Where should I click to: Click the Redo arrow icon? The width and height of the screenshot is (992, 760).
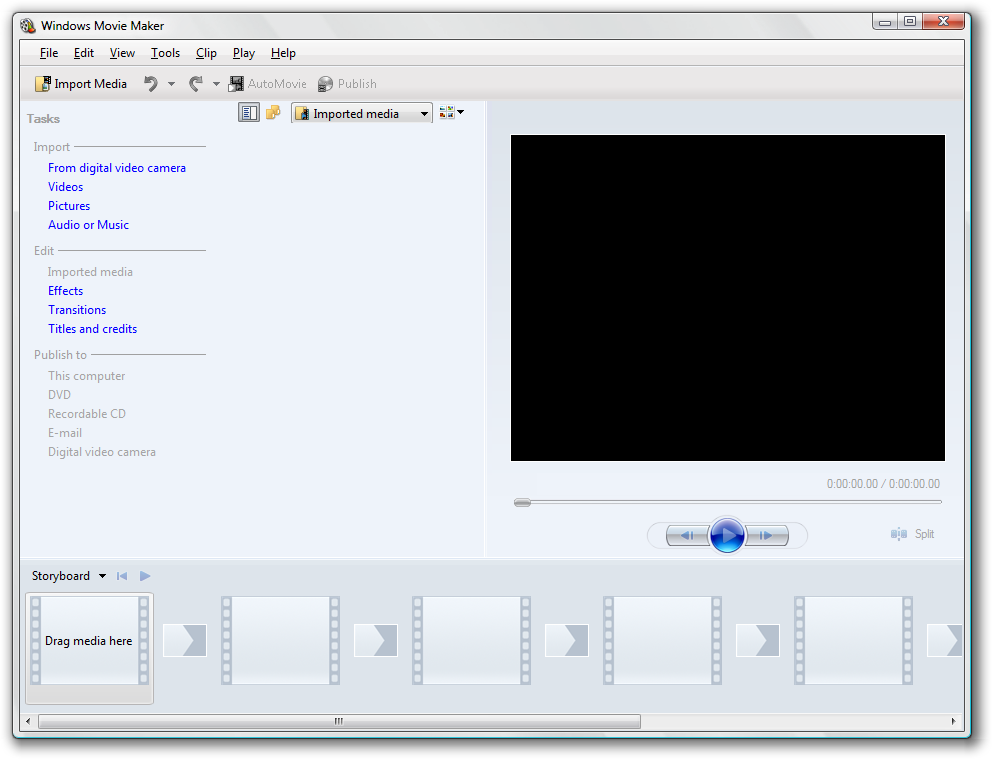click(196, 84)
